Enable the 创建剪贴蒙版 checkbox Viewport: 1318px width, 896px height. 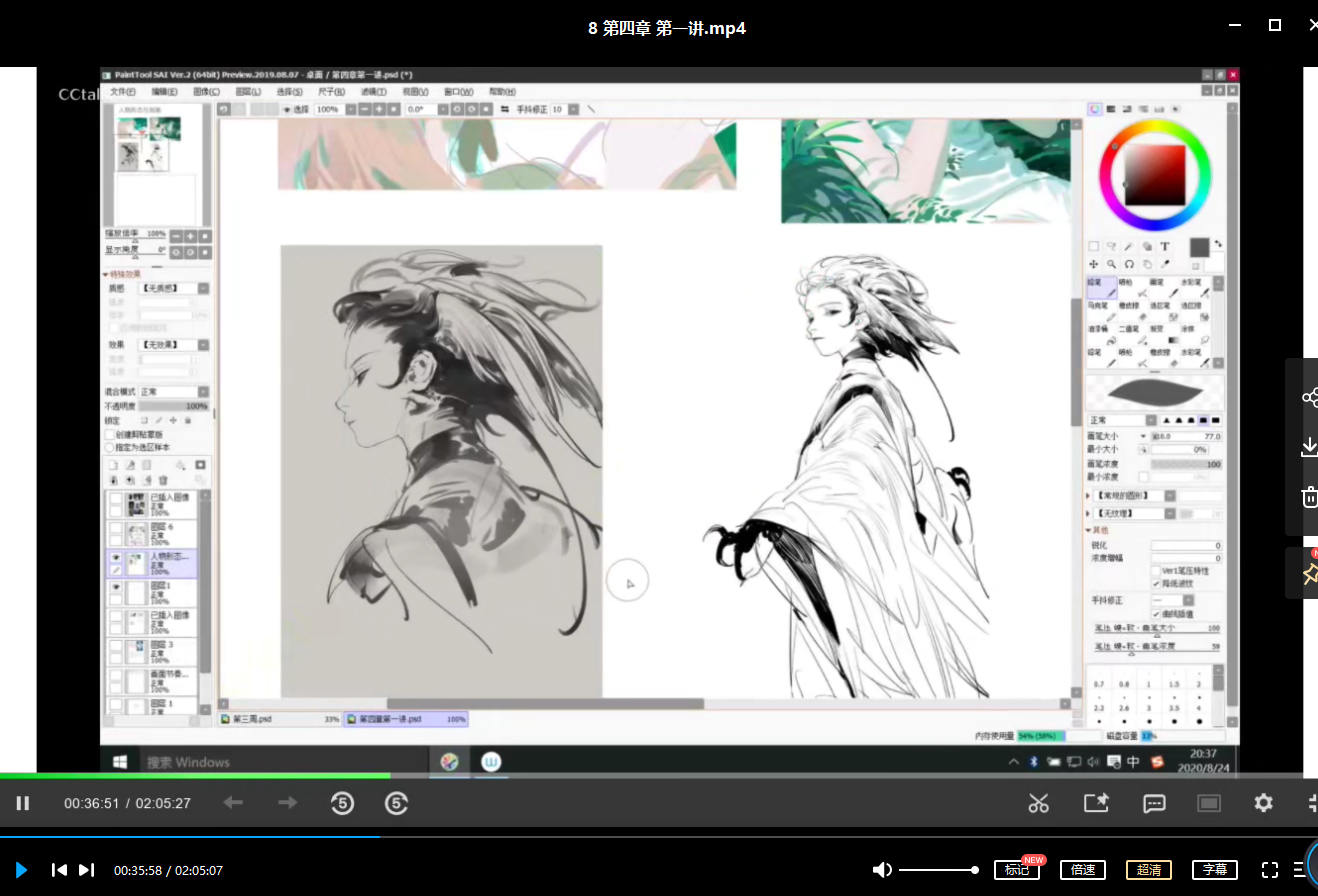pos(110,435)
